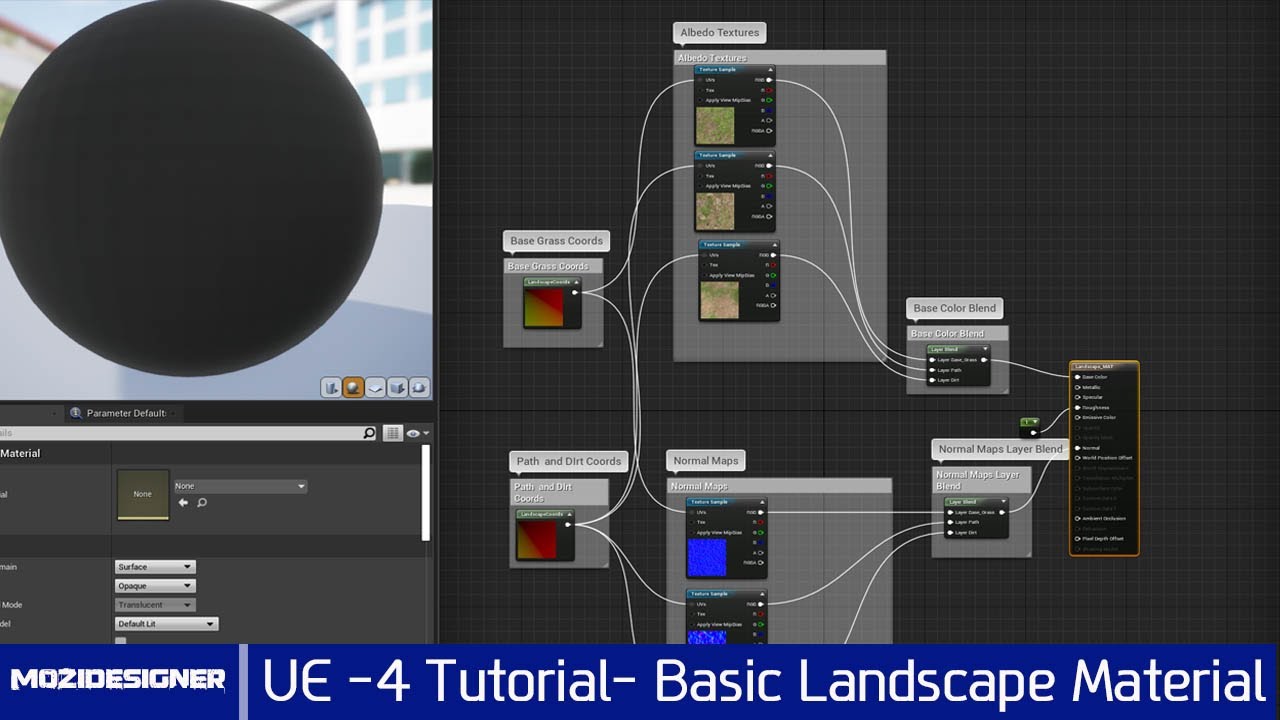Open the eye view options dropdown
The image size is (1280, 720).
(418, 433)
